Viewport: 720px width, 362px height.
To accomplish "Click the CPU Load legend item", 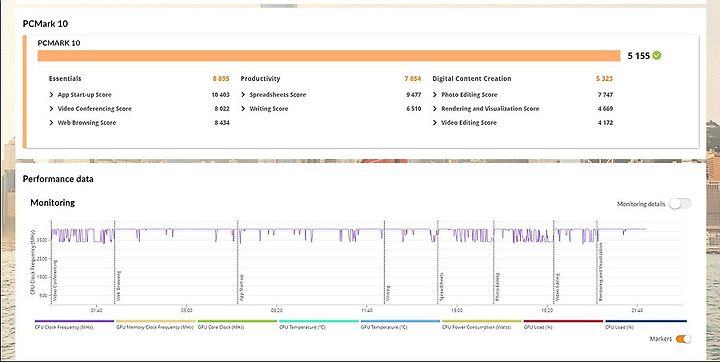I will 646,324.
